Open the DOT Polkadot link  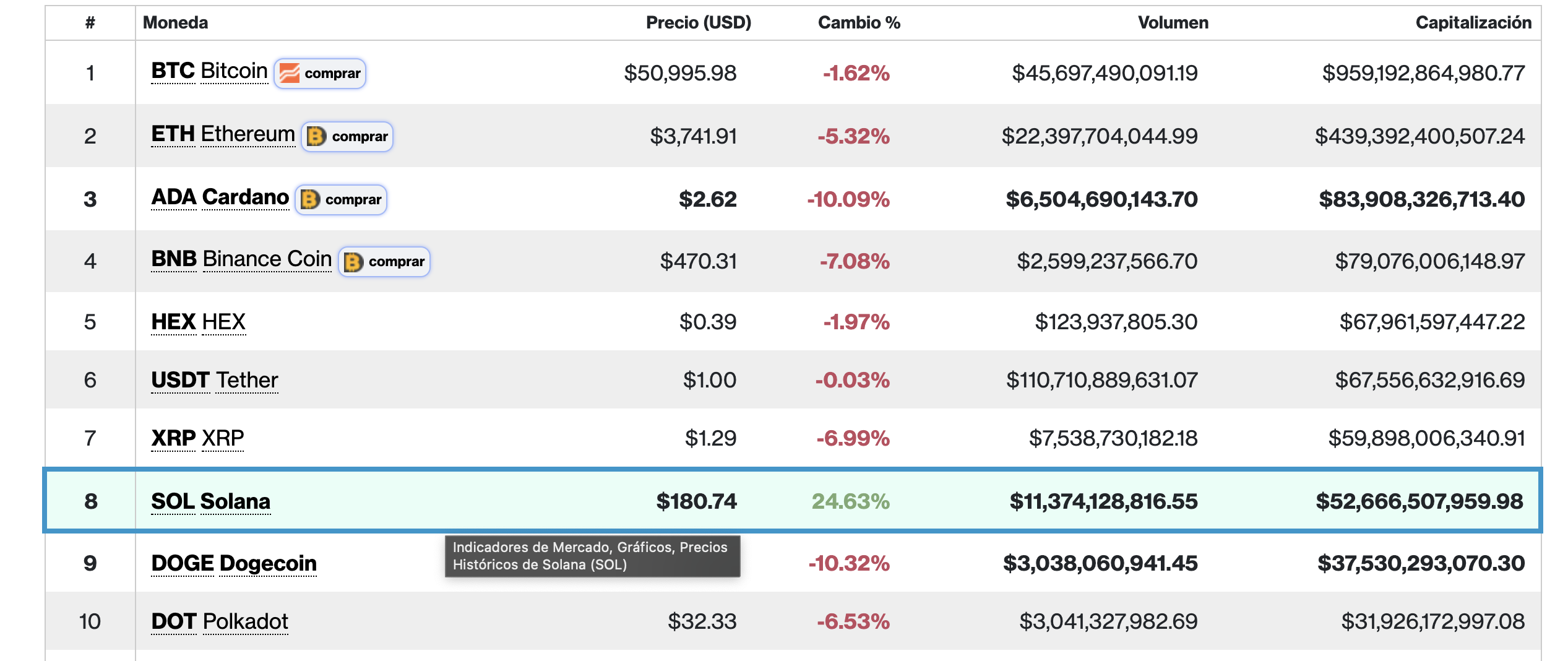tap(220, 622)
